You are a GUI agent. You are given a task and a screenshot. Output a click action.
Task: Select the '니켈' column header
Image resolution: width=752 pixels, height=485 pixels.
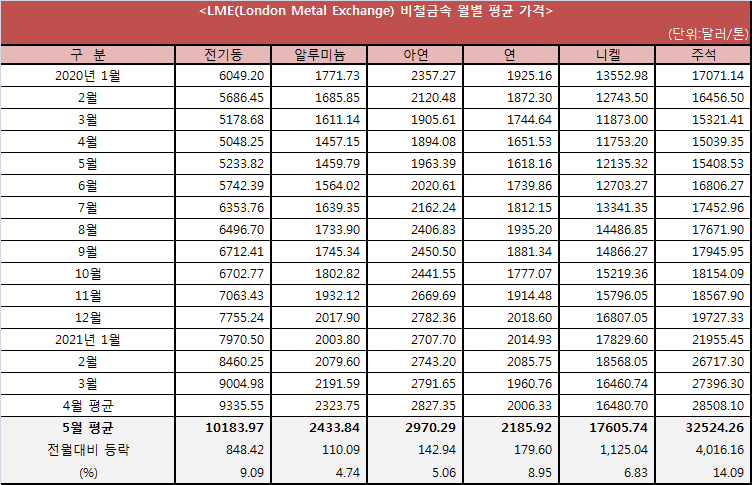pyautogui.click(x=607, y=55)
